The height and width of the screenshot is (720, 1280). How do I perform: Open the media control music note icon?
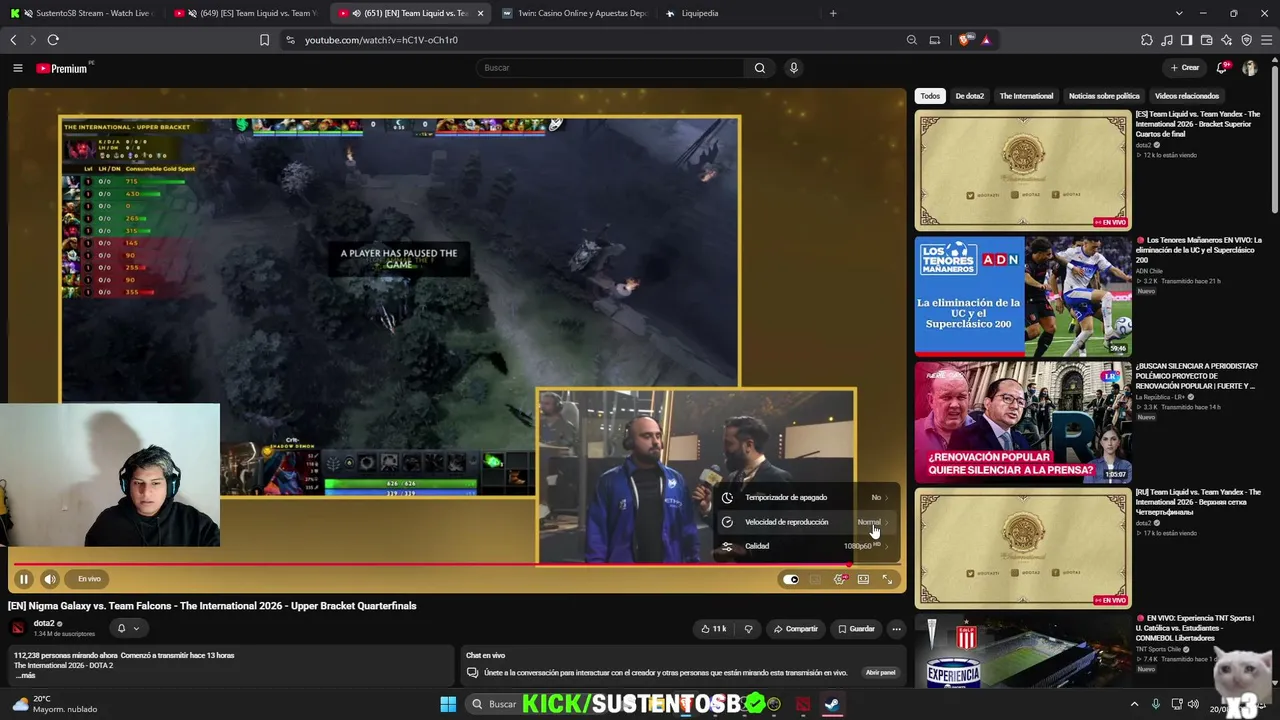point(1167,40)
